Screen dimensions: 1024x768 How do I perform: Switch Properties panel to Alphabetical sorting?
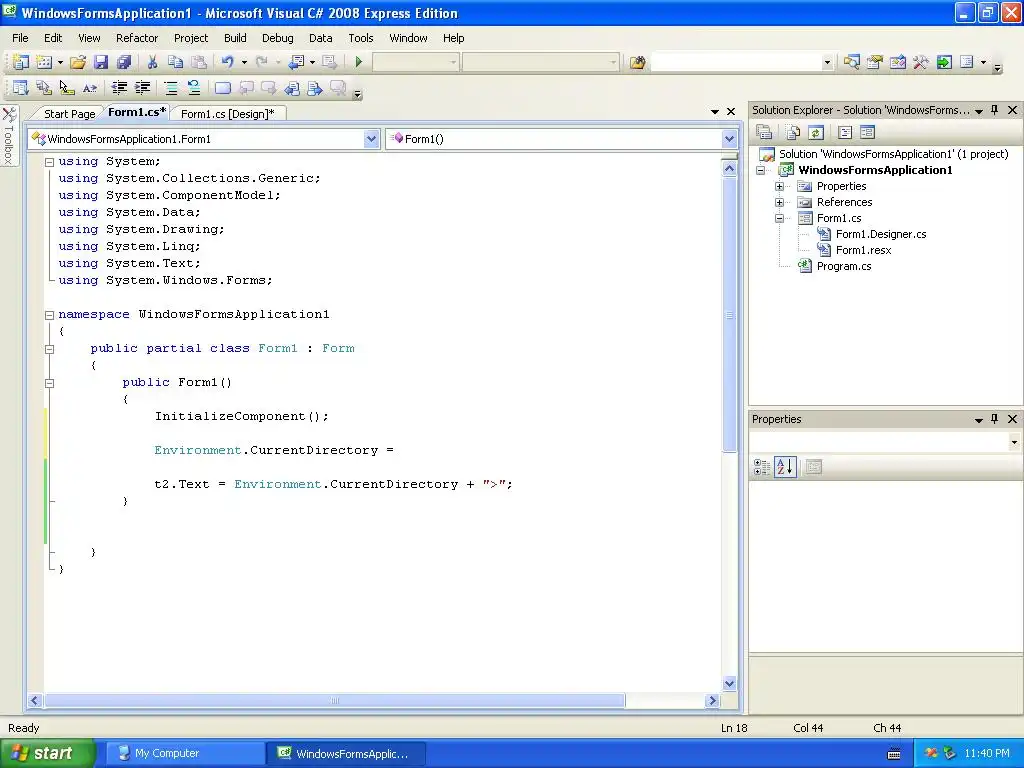click(785, 467)
